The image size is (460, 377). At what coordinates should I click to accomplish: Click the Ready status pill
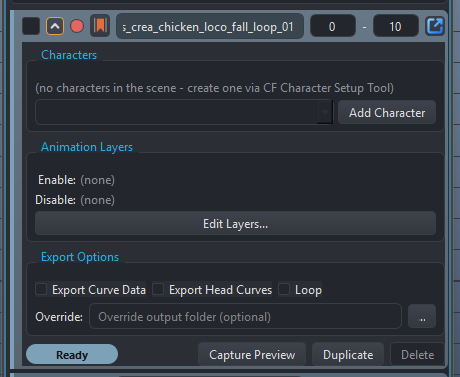[72, 354]
